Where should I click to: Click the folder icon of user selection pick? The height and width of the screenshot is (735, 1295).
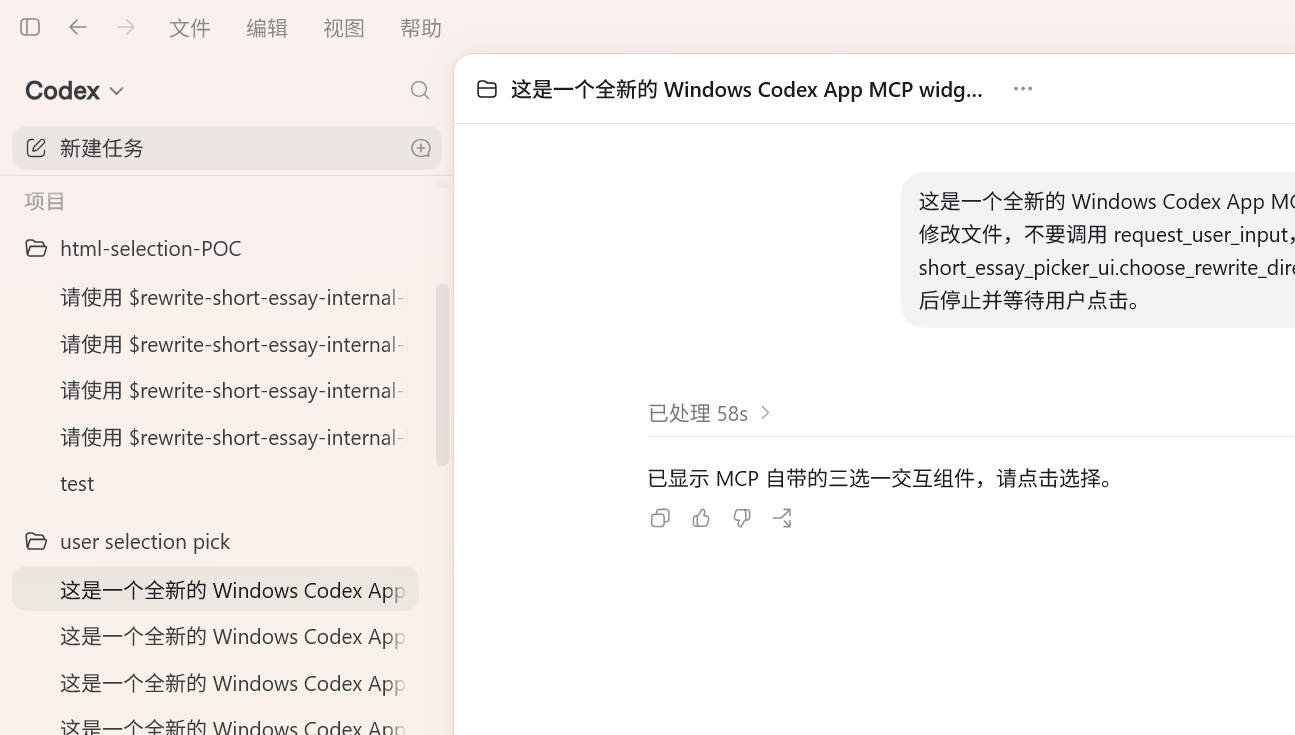pos(36,541)
